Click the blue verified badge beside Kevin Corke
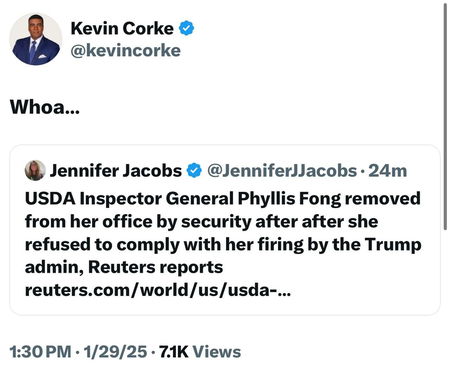Screen dimensions: 450x371 [187, 28]
